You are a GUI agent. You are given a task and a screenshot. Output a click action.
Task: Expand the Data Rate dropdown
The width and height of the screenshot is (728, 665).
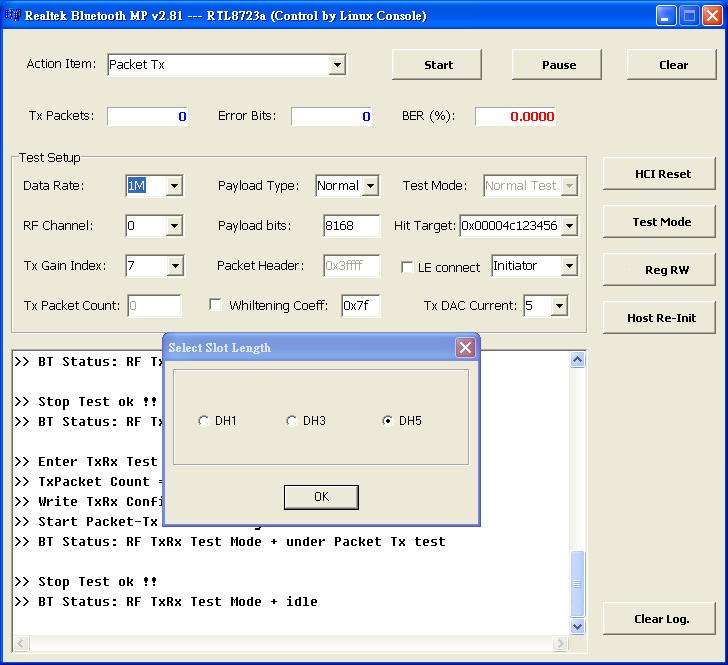point(174,186)
